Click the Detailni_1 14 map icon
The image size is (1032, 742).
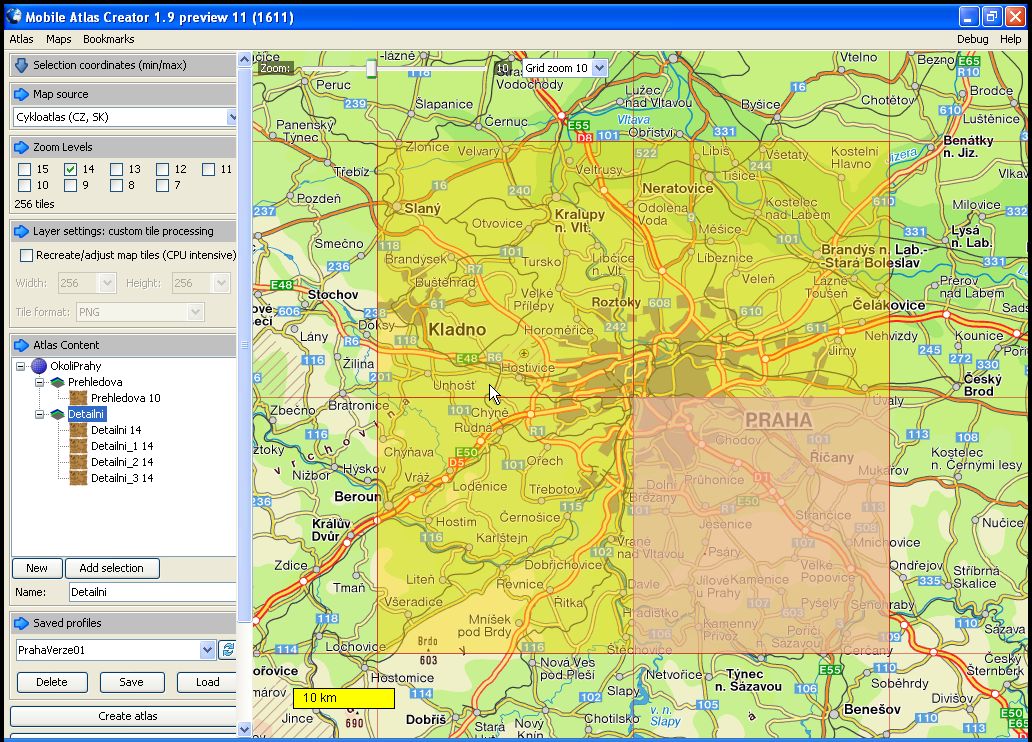pyautogui.click(x=78, y=446)
